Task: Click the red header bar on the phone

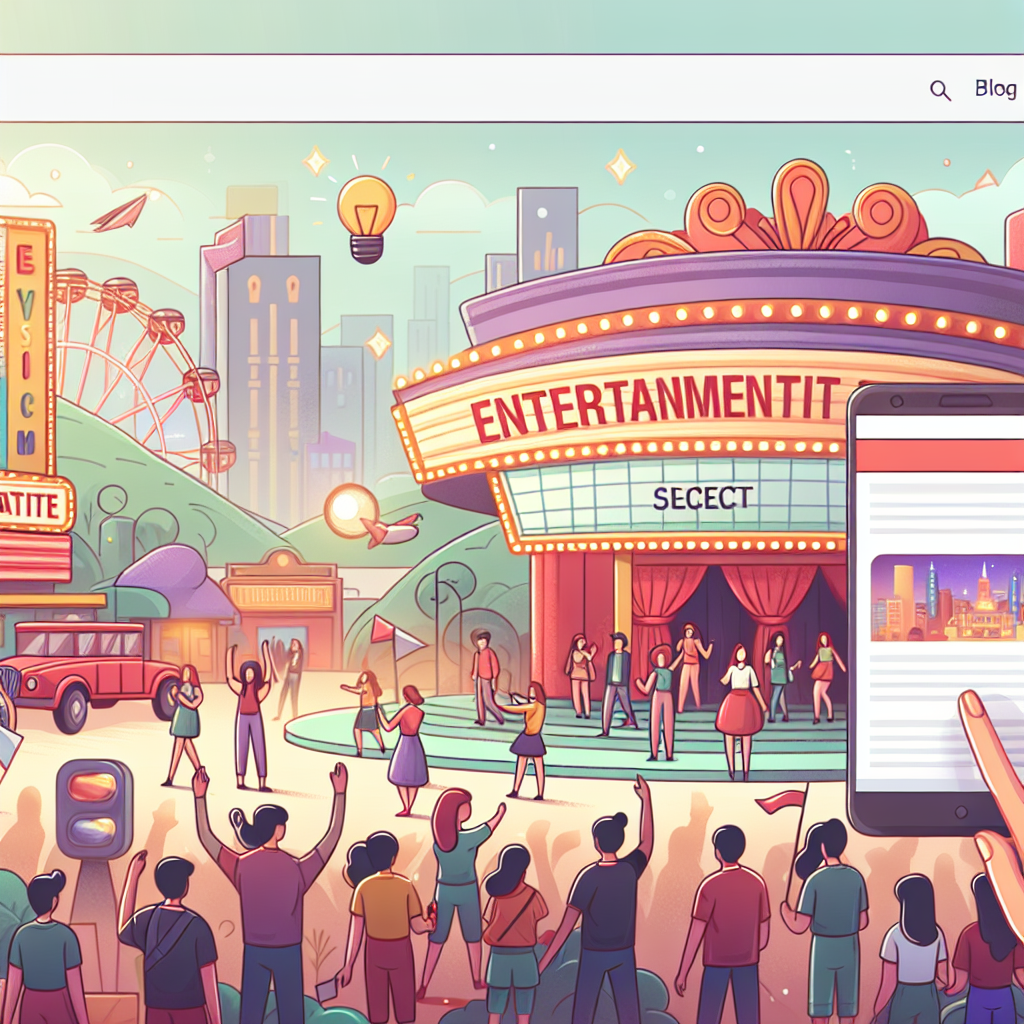Action: [940, 454]
